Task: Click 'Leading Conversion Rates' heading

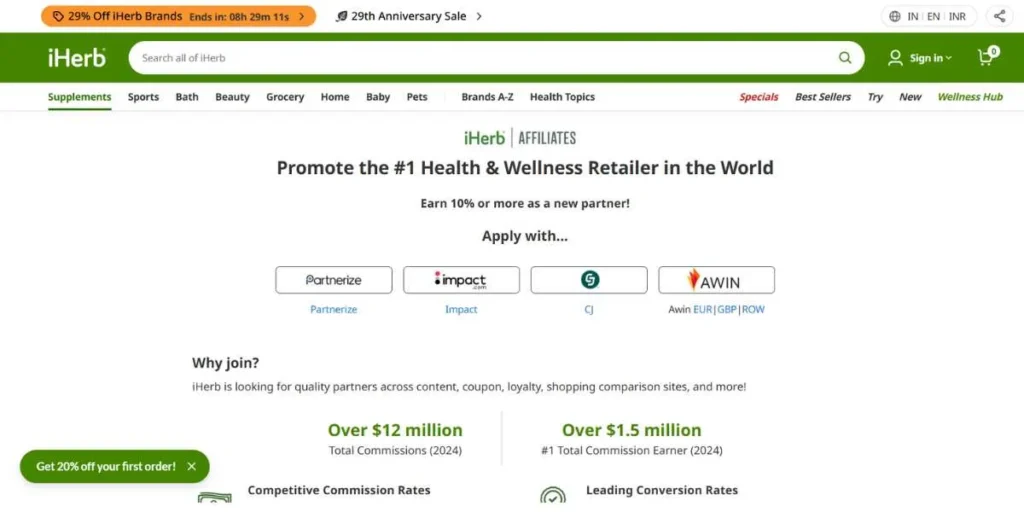Action: [662, 490]
